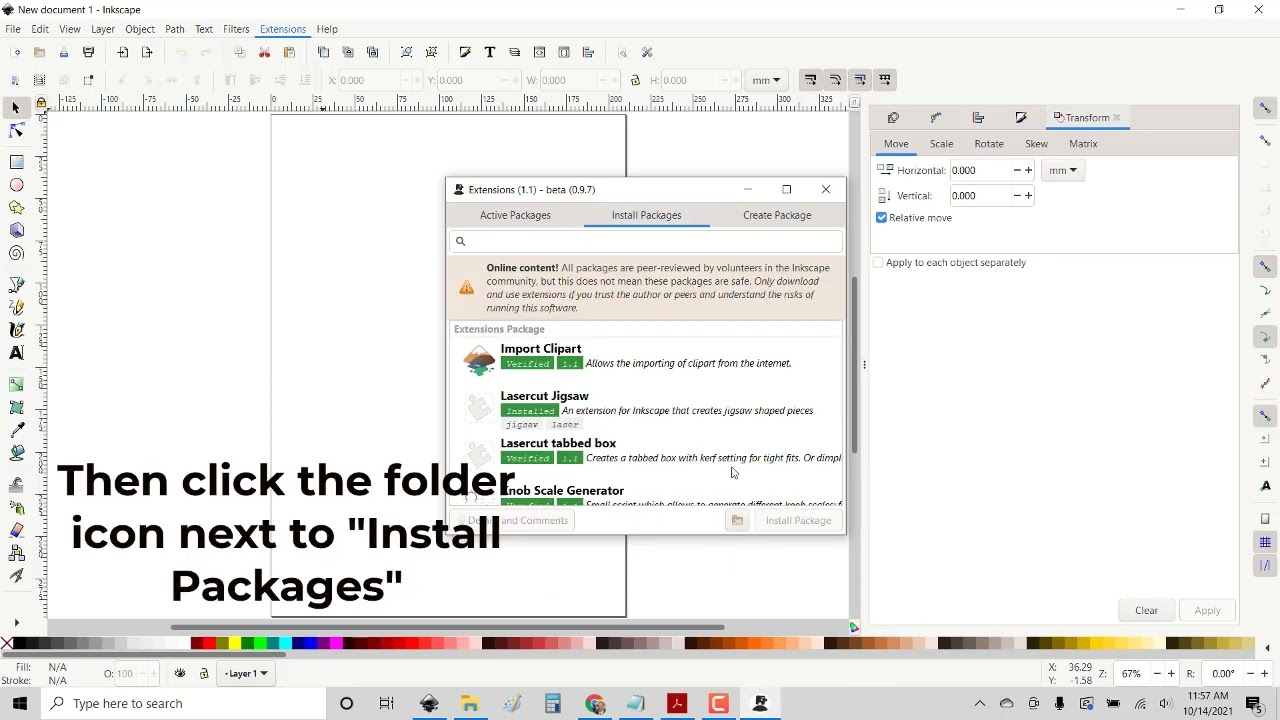
Task: Open the Extensions menu
Action: pos(282,29)
